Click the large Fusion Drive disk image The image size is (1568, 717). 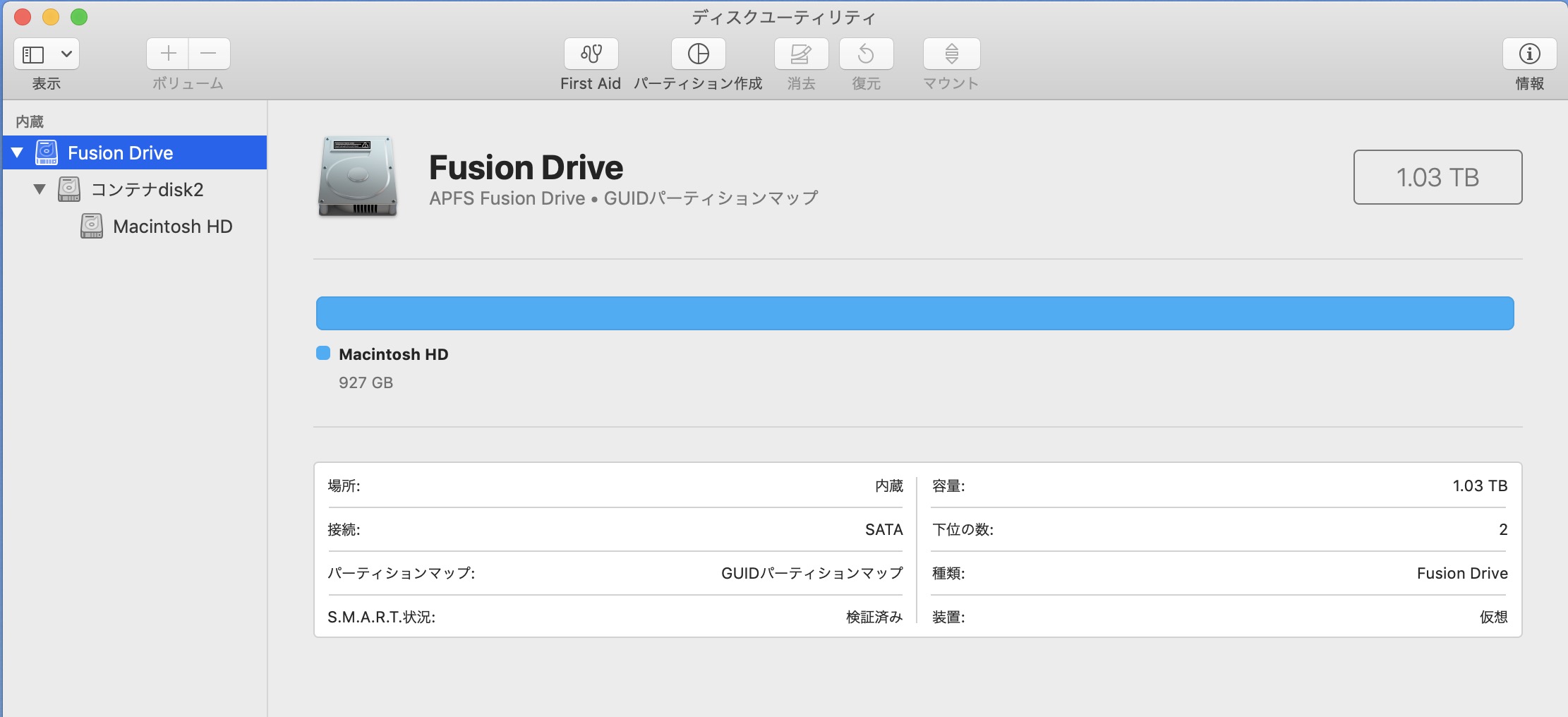coord(358,176)
